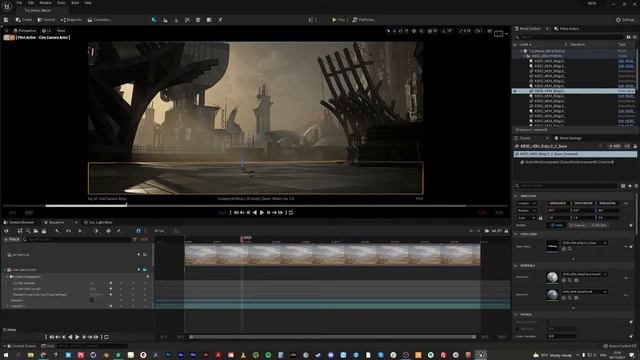Open the Build menu

coord(75,3)
